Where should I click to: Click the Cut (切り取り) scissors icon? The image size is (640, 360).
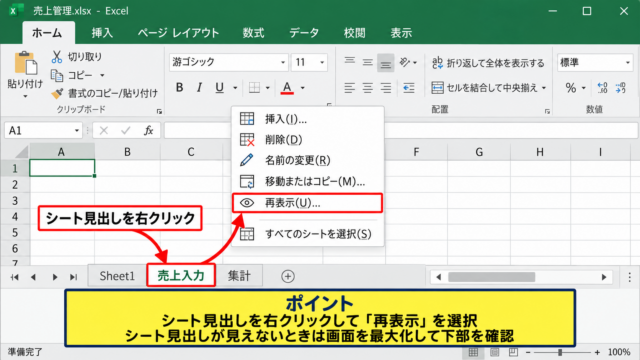pyautogui.click(x=57, y=57)
